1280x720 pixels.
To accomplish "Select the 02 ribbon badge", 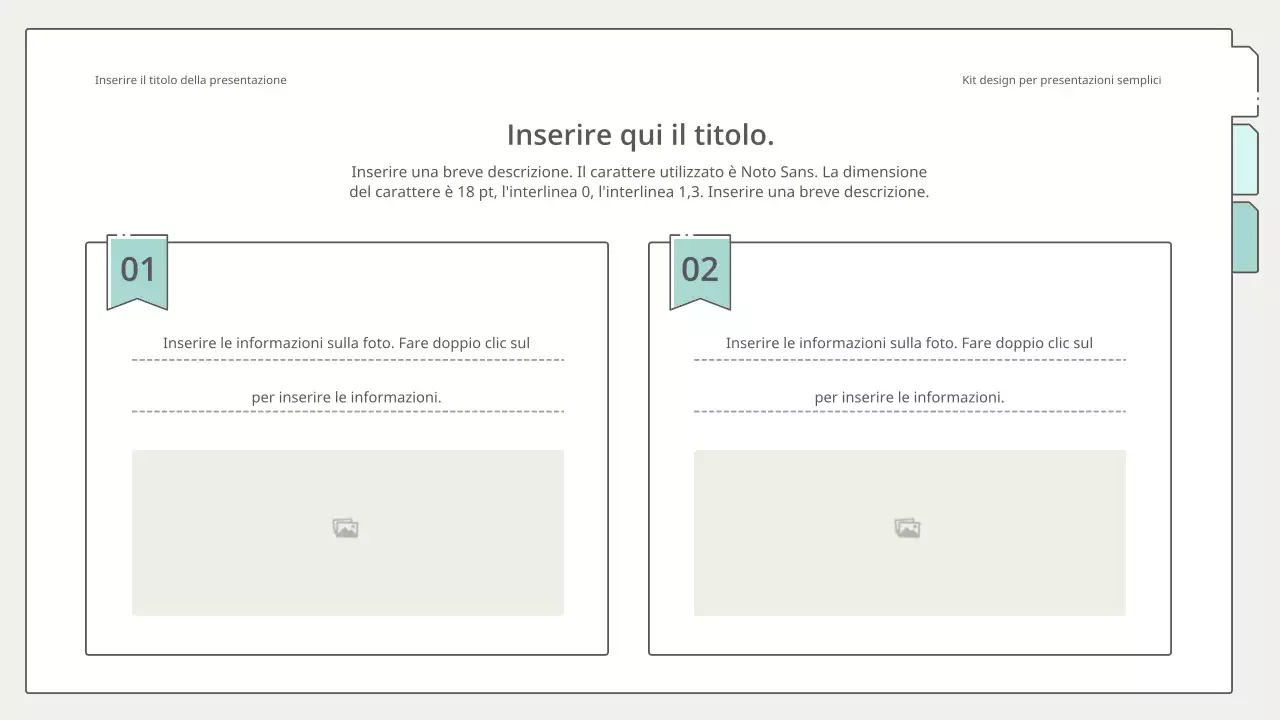I will [x=700, y=270].
